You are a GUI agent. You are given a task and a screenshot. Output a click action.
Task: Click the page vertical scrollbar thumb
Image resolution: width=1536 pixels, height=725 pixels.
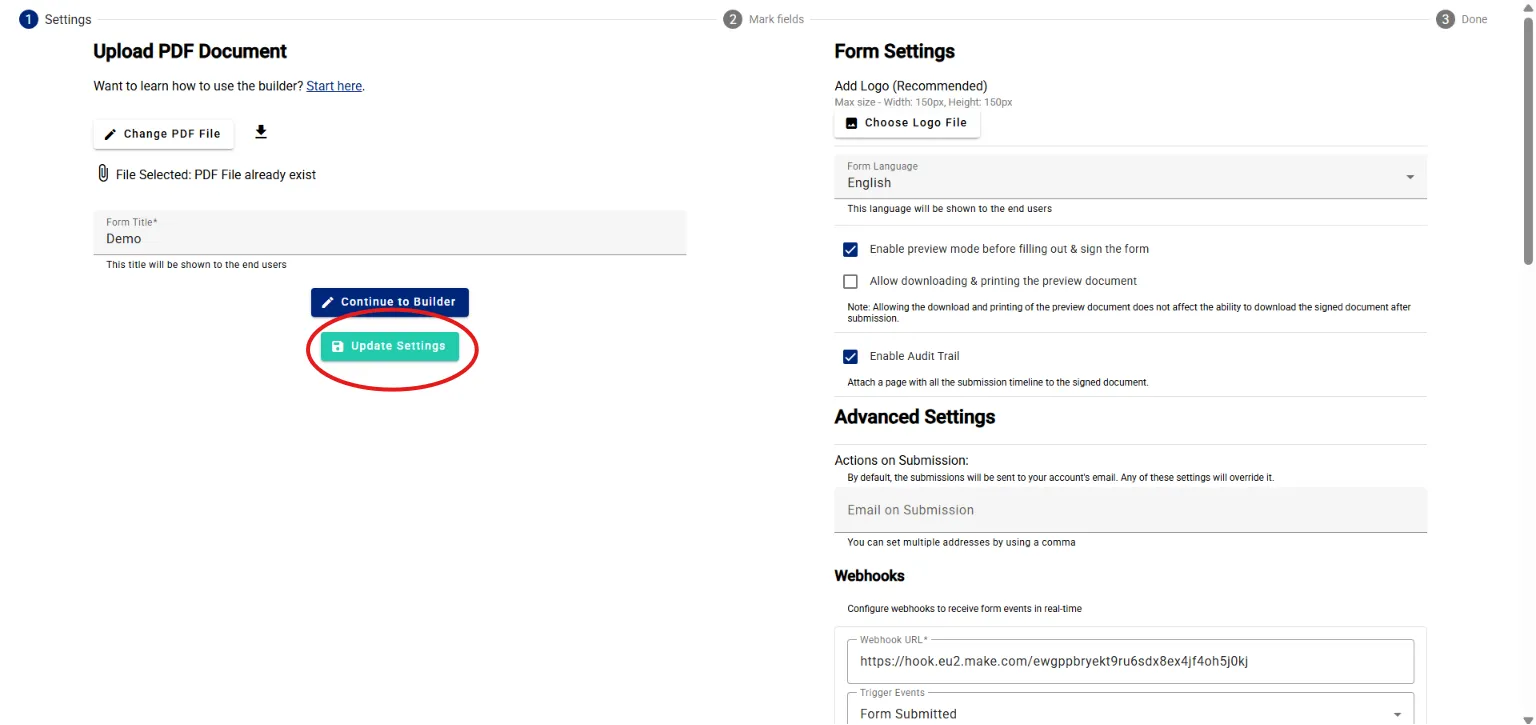(x=1527, y=140)
